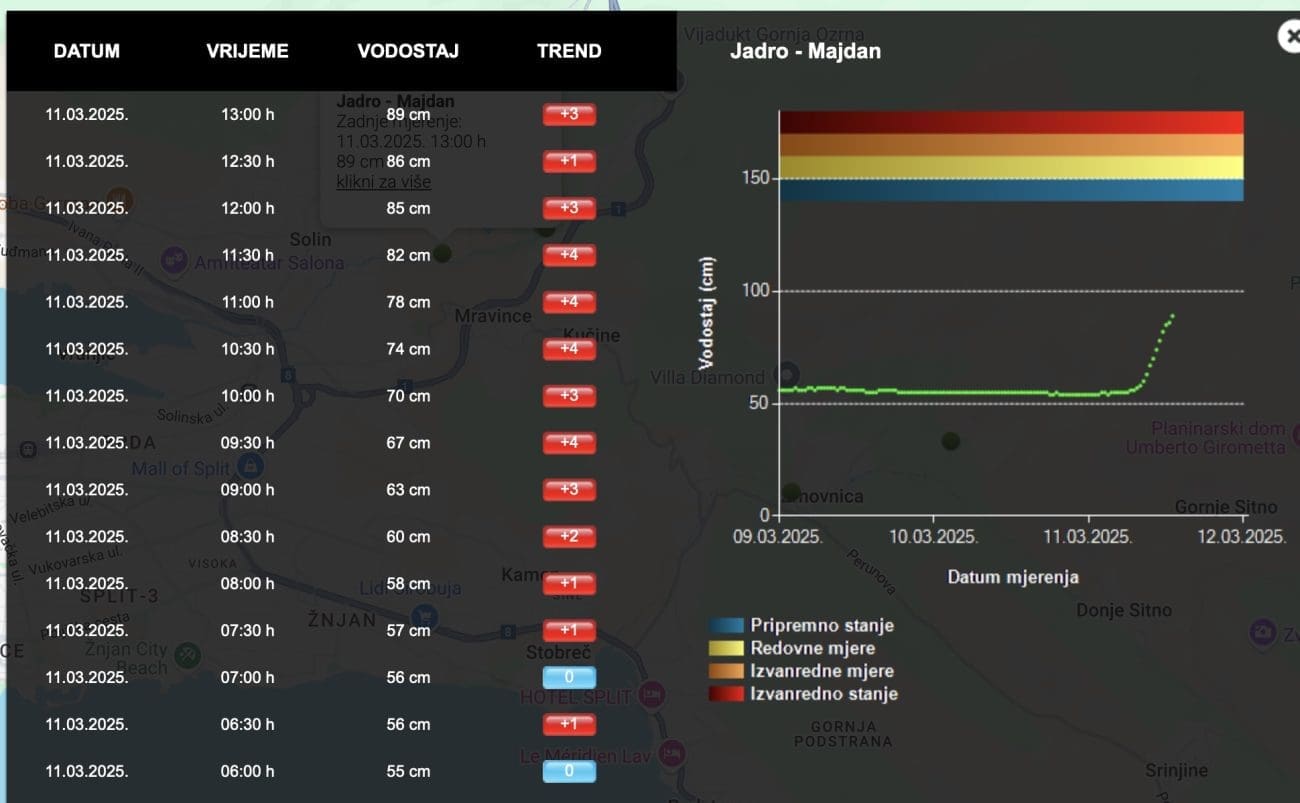Click the Amfiteatar Salona map marker icon
Screen dimensions: 1300x803
tap(175, 260)
